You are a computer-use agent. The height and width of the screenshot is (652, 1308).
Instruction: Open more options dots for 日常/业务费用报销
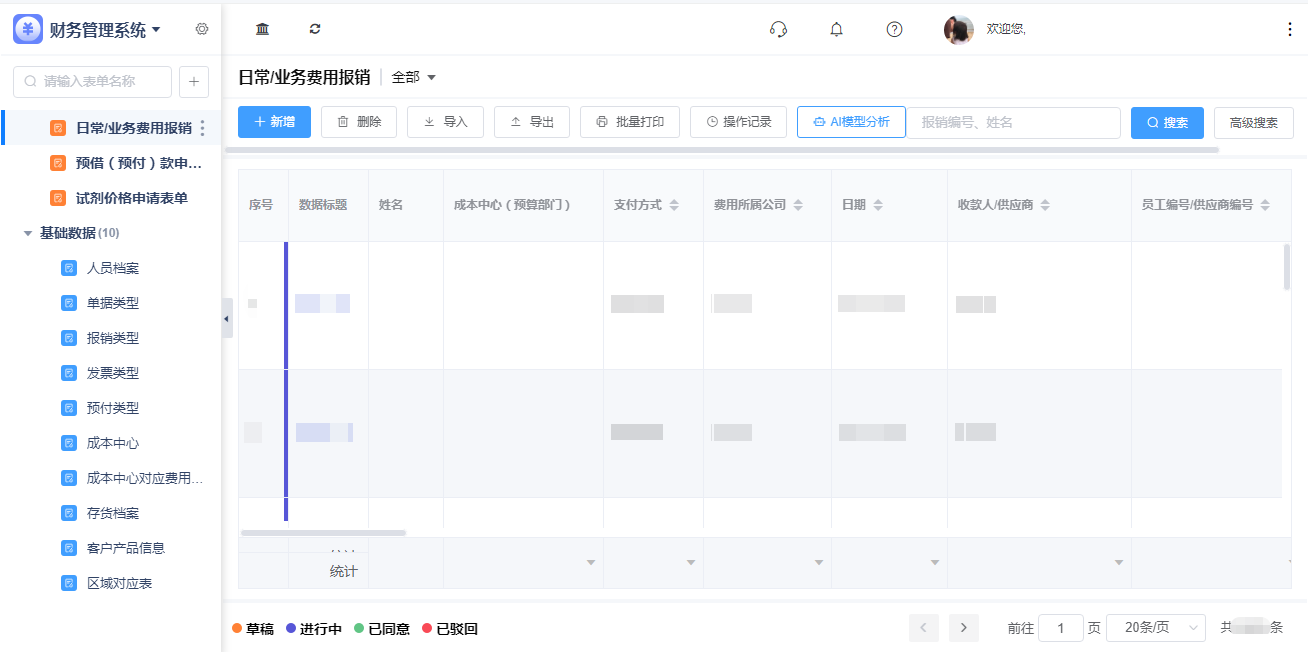(x=203, y=128)
